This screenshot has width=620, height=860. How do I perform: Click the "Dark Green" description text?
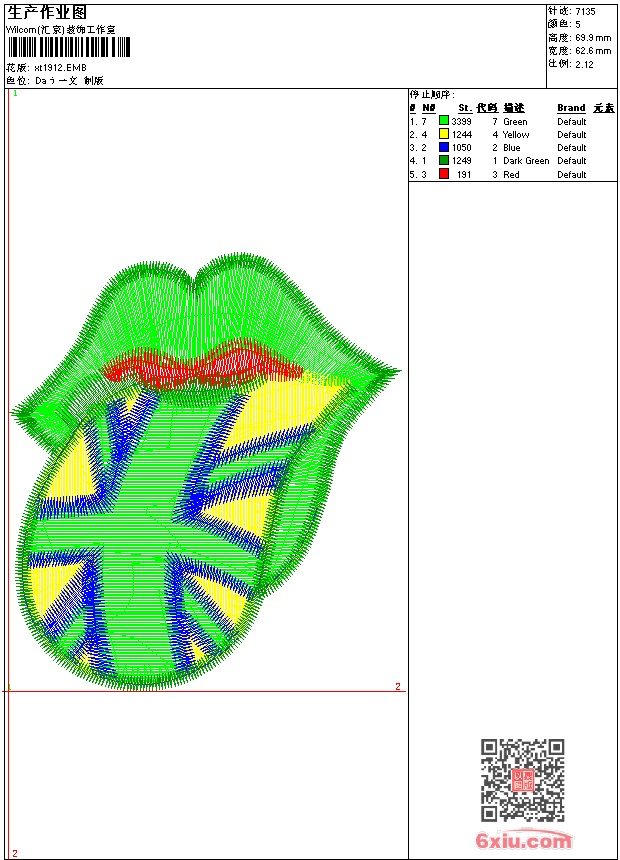click(526, 161)
